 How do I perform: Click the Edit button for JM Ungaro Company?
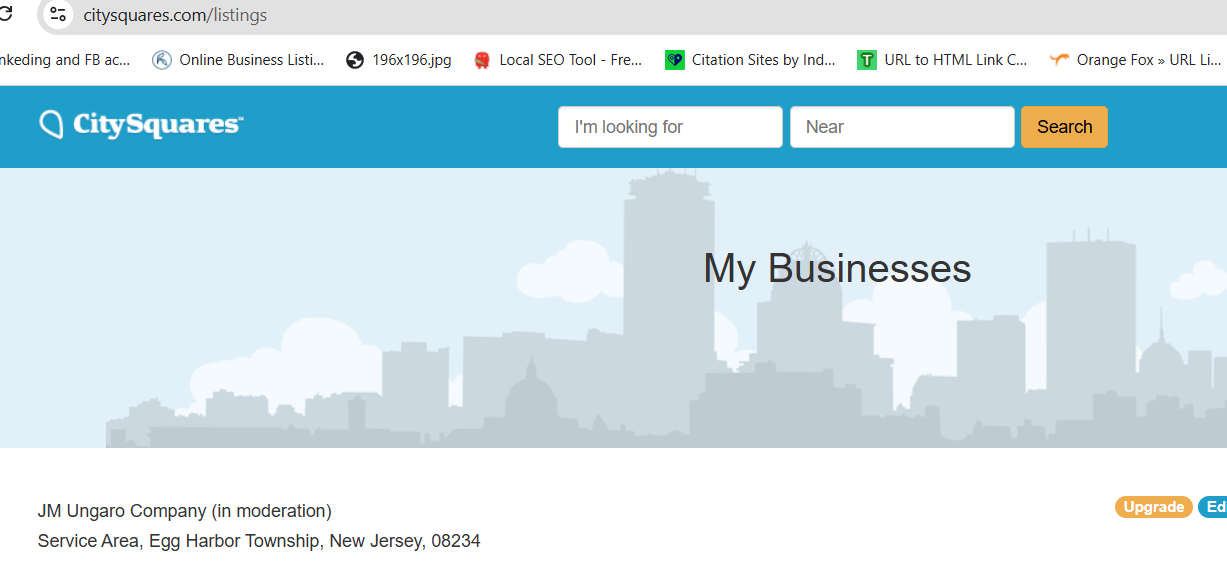(x=1213, y=507)
